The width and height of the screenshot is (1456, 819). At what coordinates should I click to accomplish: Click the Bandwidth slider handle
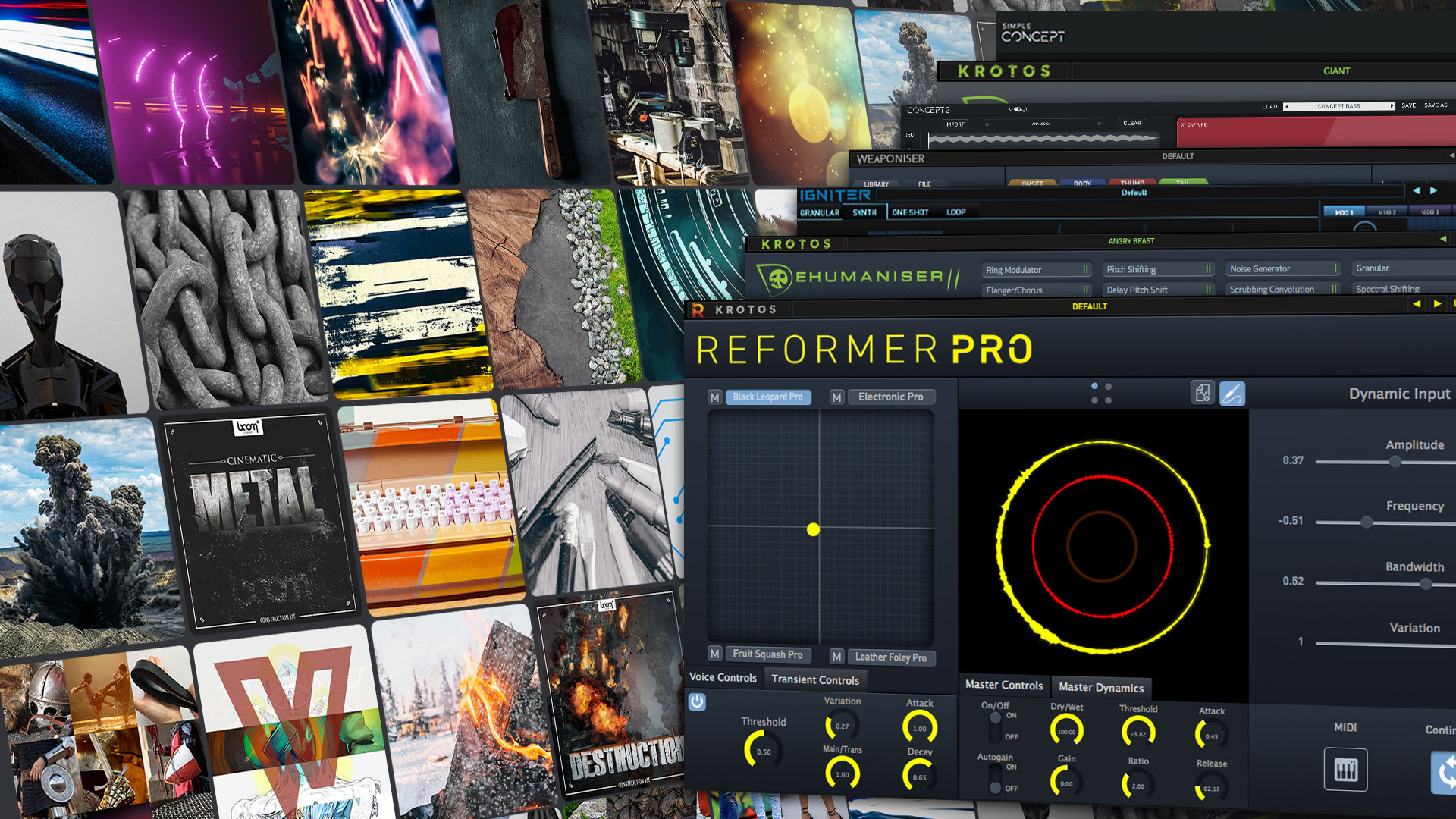[x=1426, y=583]
